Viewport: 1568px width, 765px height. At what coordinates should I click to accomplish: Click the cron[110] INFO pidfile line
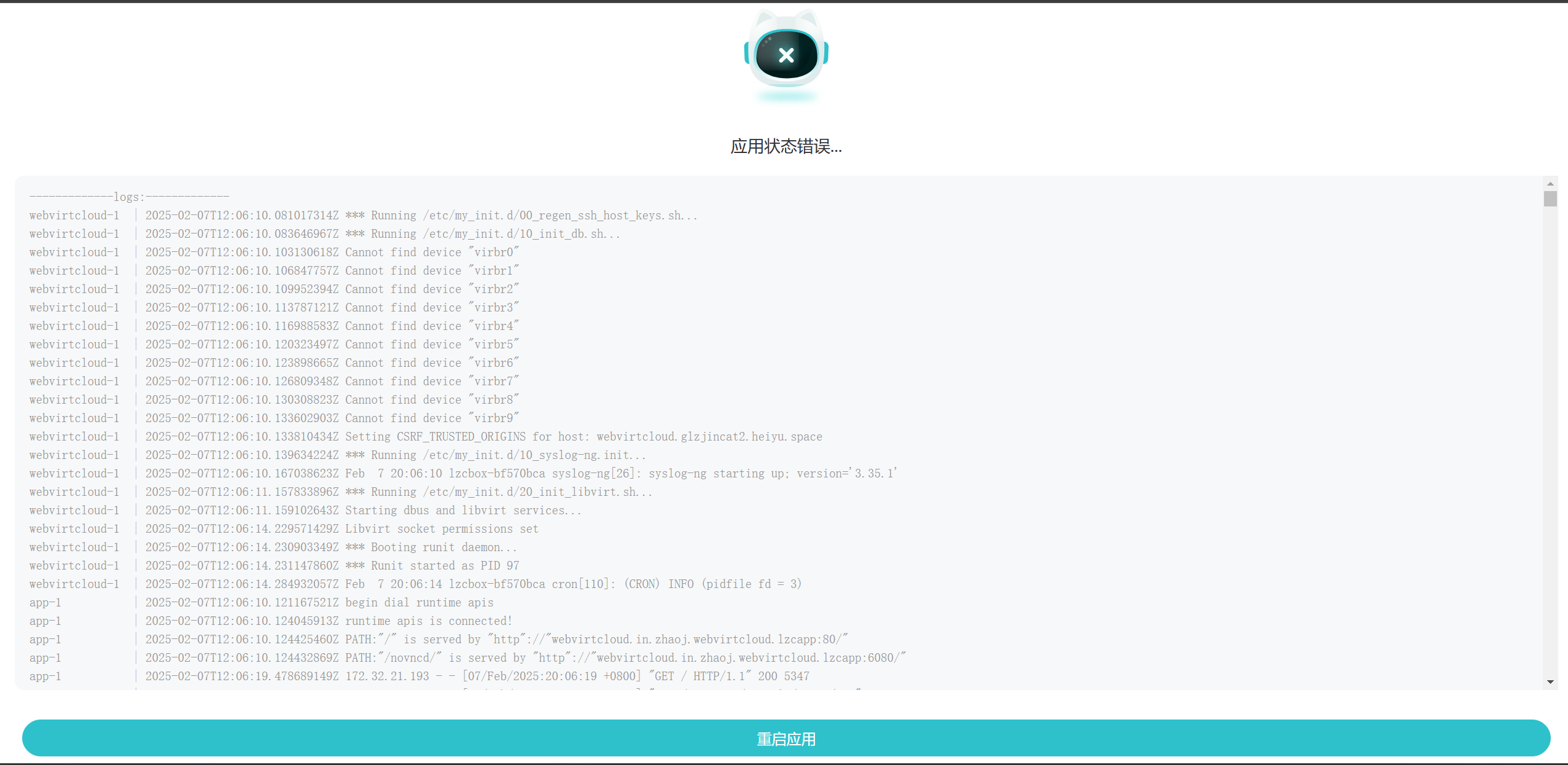[415, 584]
